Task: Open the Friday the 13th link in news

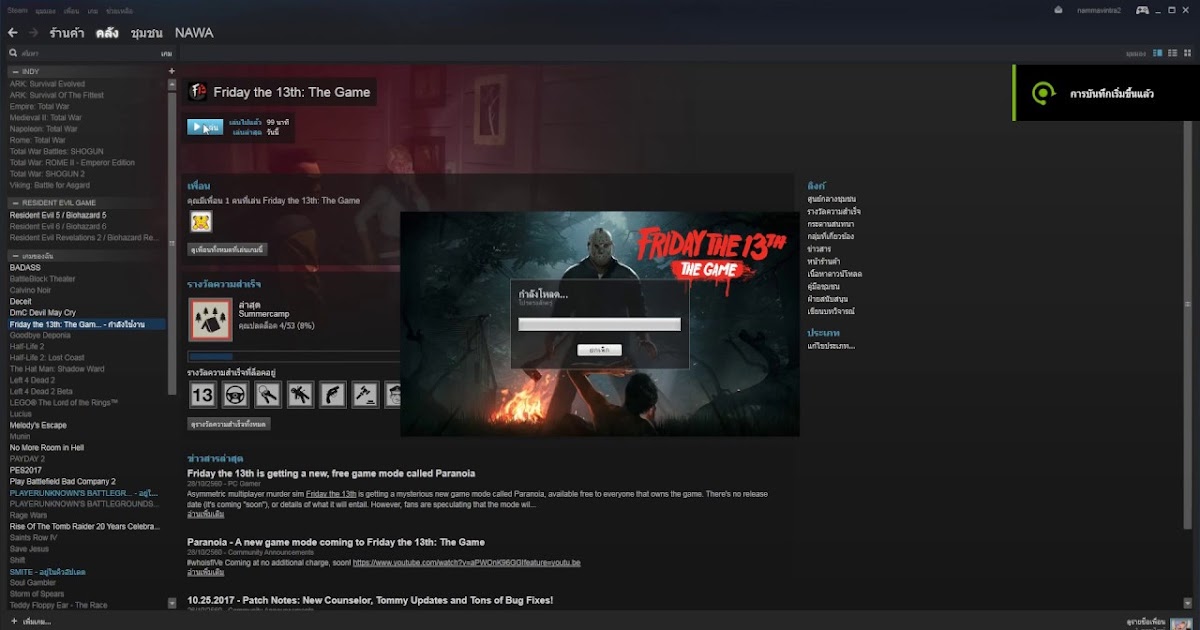Action: [331, 494]
